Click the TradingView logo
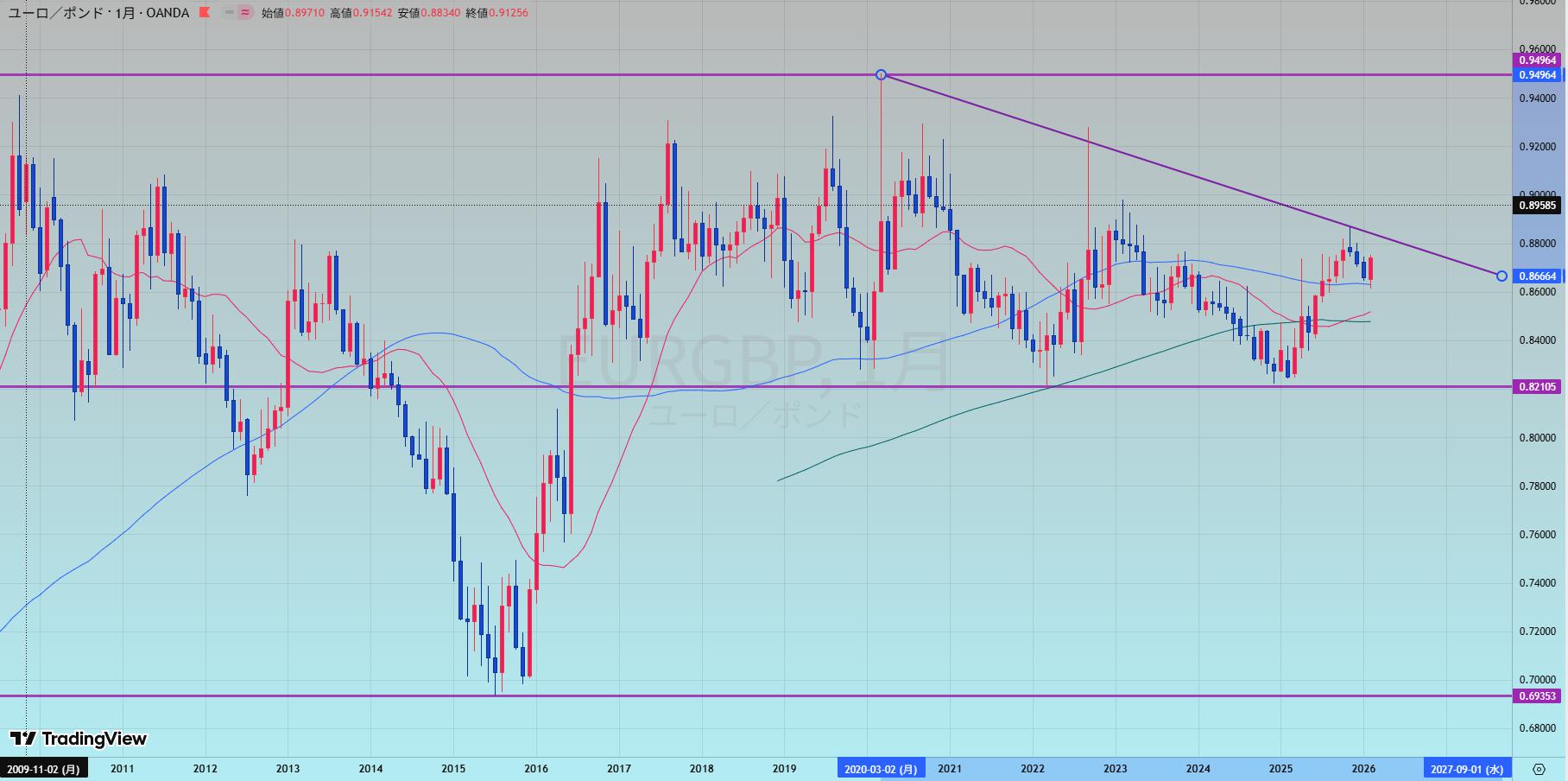This screenshot has height=781, width=1568. [79, 739]
